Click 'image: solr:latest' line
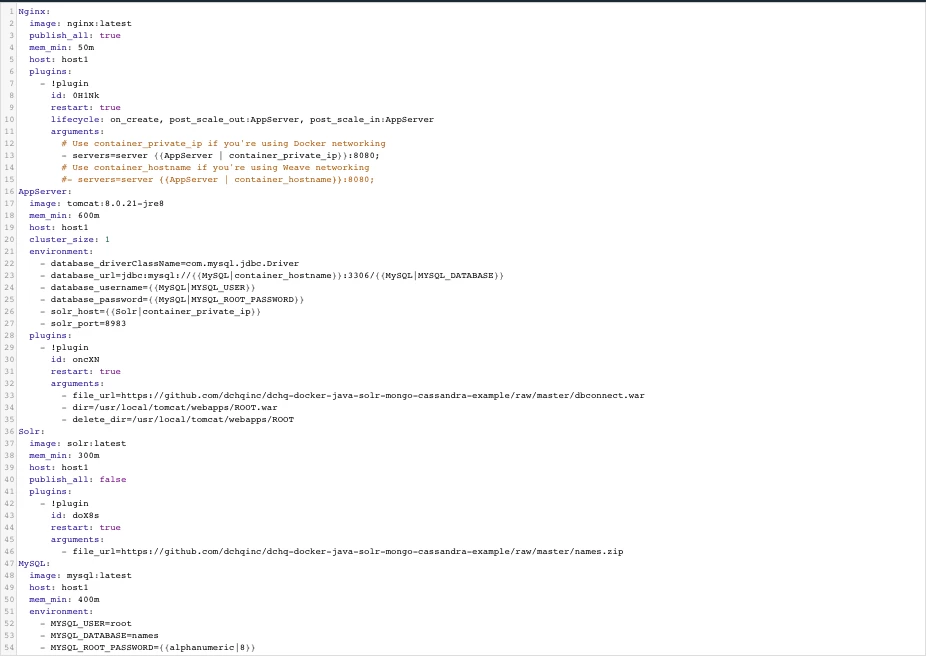The width and height of the screenshot is (926, 658). (x=78, y=444)
